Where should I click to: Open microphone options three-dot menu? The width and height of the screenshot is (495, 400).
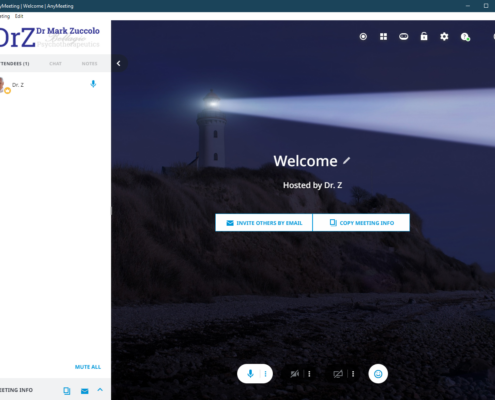[x=265, y=374]
